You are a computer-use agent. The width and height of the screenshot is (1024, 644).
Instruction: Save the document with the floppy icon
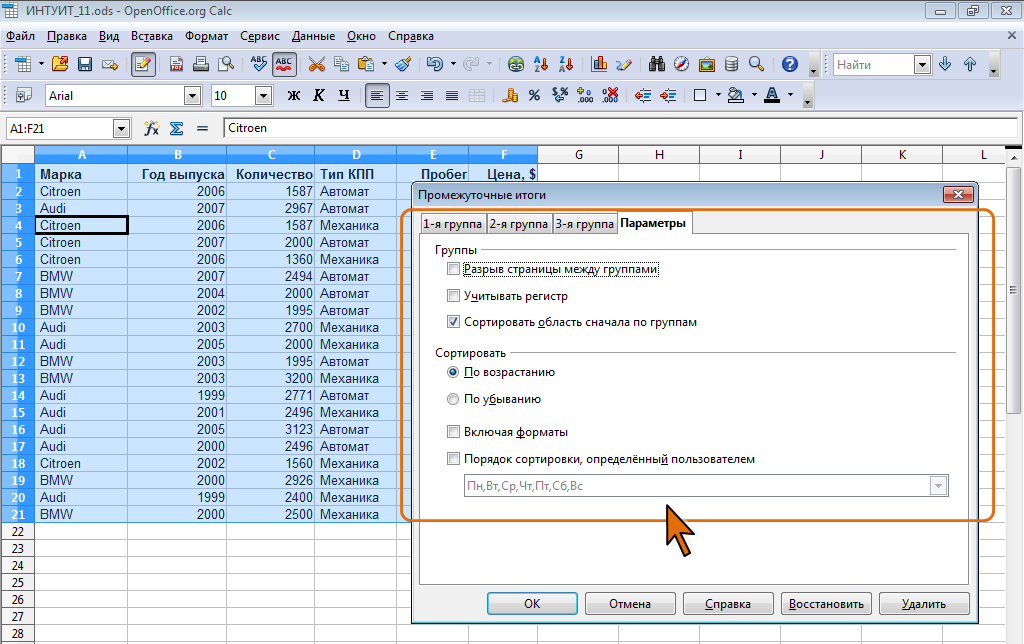[85, 64]
